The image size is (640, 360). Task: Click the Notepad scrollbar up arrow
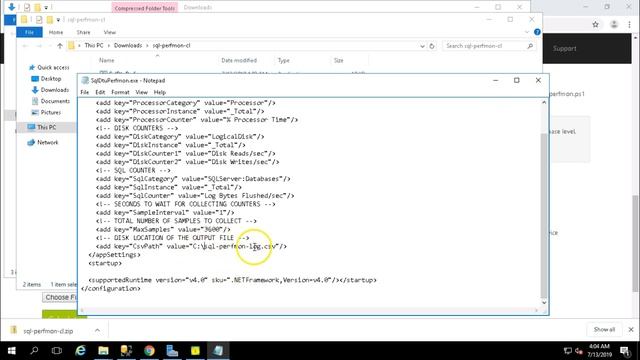(544, 102)
